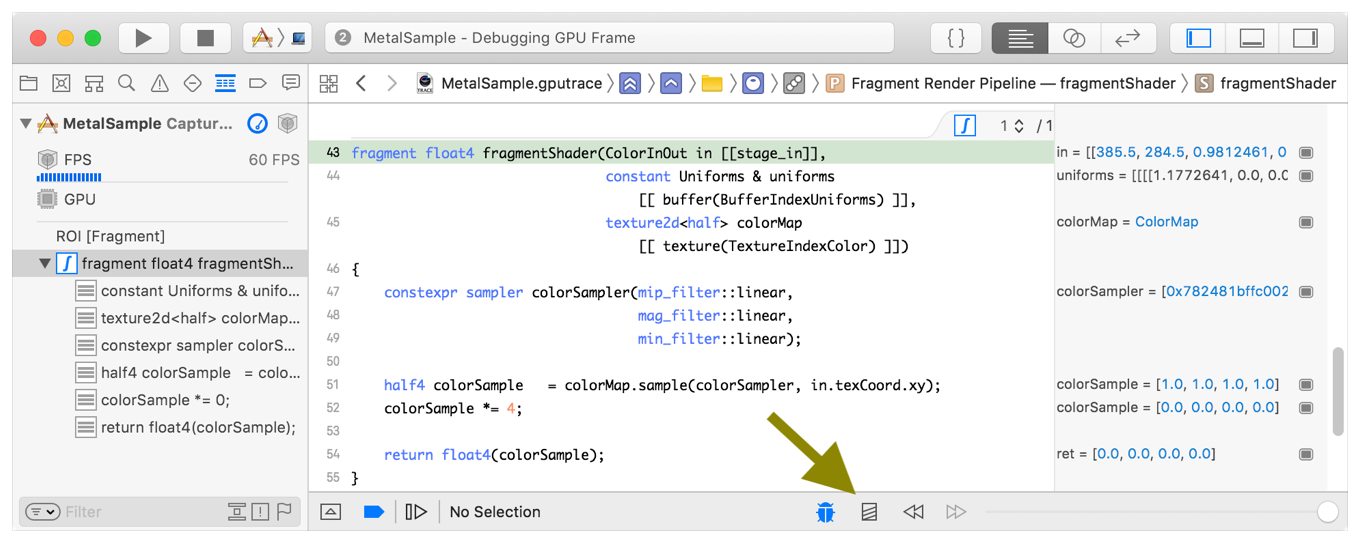Open the fragmentShader breadcrumb at jump bar end
Viewport: 1360px width, 543px height.
click(x=1265, y=84)
